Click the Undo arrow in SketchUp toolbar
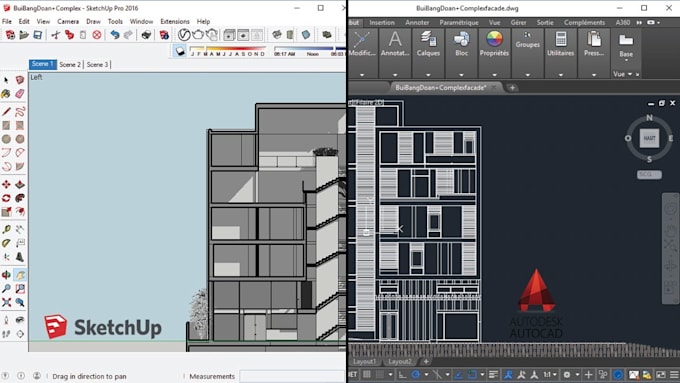This screenshot has height=383, width=680. coord(114,35)
